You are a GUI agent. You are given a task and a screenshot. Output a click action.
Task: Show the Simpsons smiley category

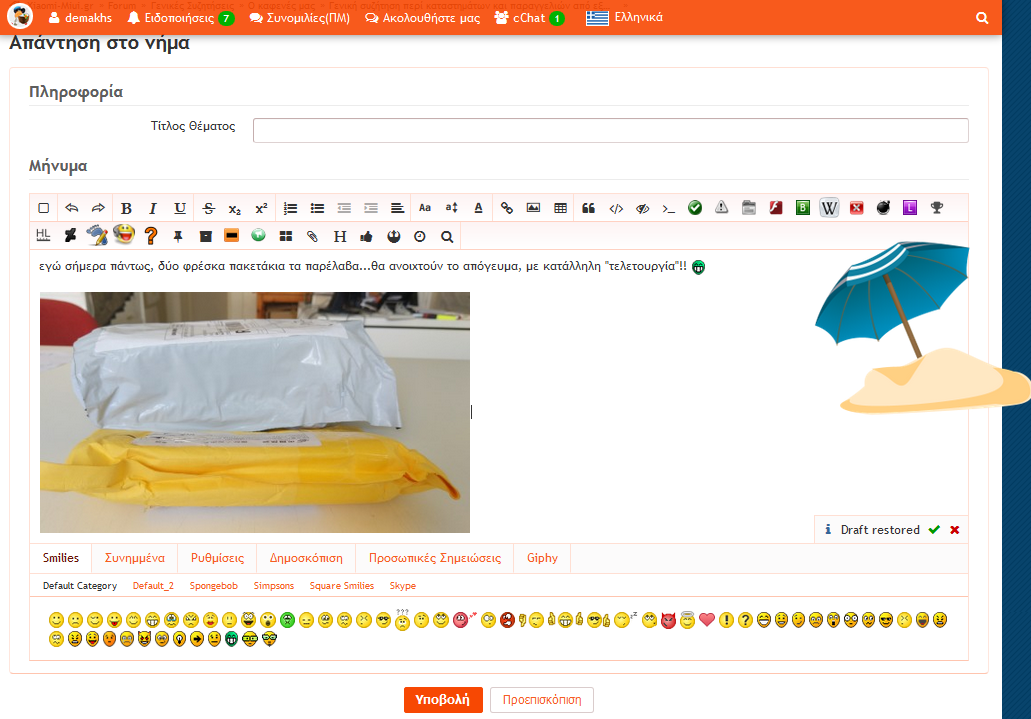pos(274,585)
